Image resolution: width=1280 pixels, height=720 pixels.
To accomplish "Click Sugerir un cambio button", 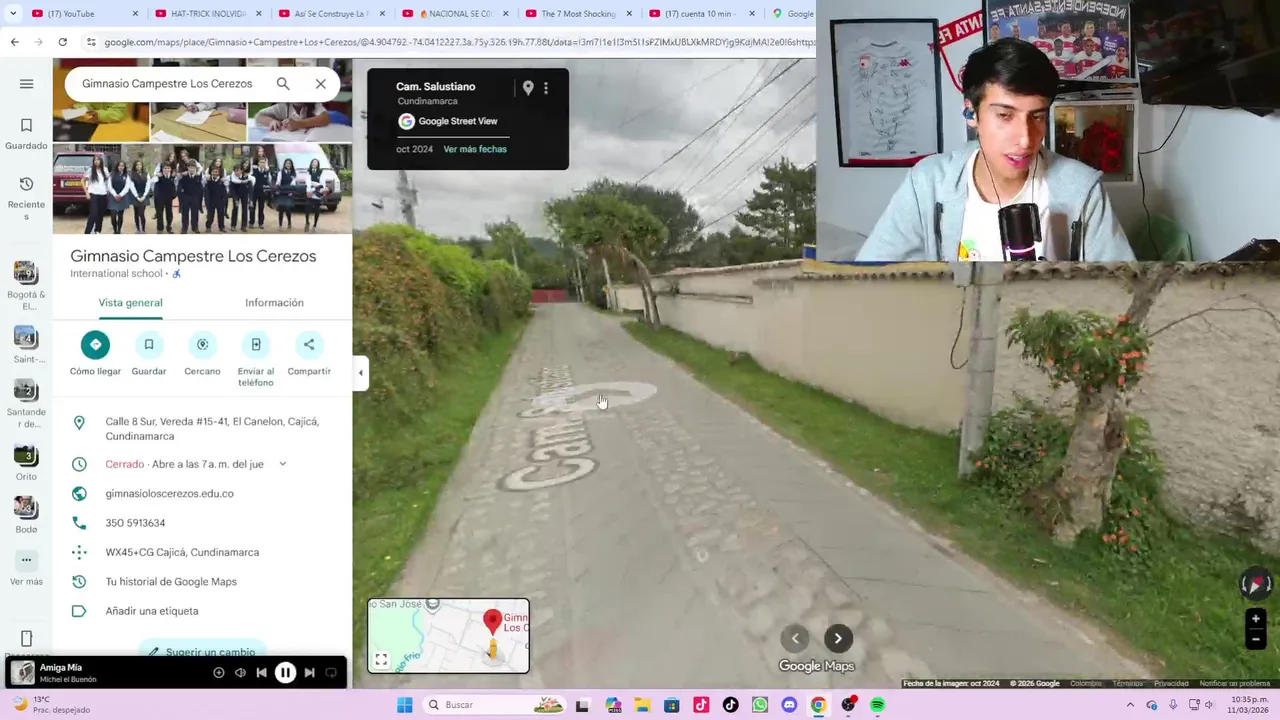I will (202, 651).
